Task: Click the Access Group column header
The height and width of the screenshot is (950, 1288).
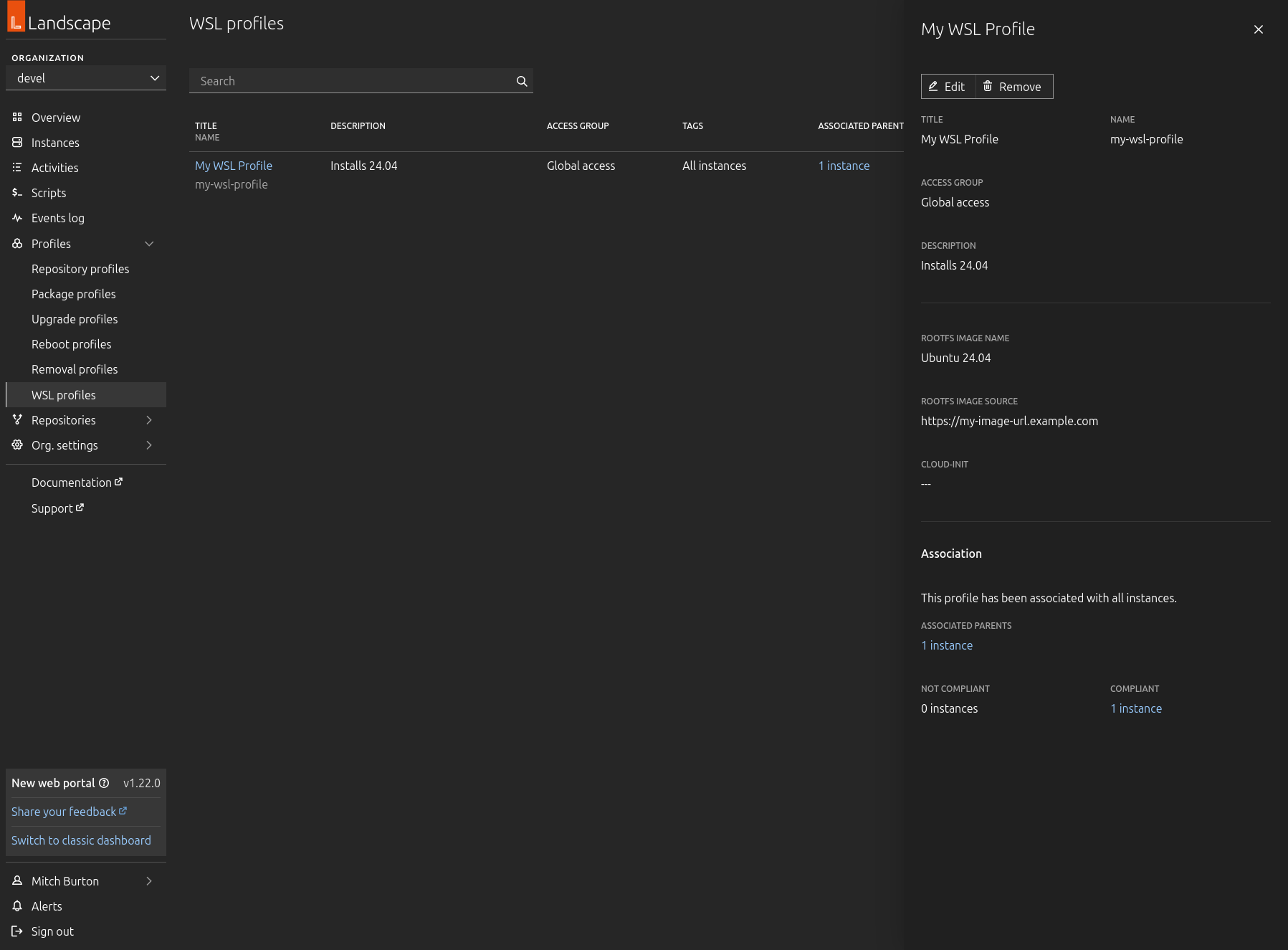Action: coord(578,126)
